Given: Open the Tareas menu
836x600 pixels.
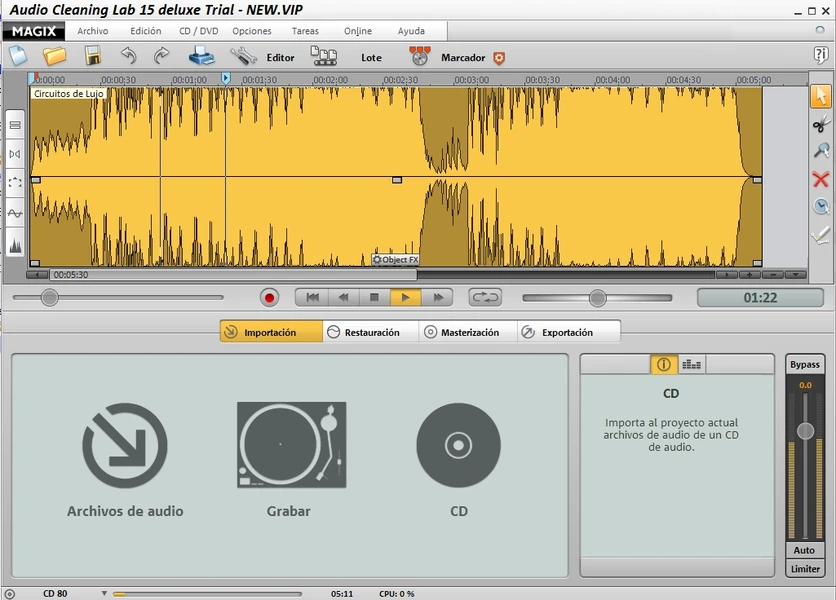Looking at the screenshot, I should click(305, 31).
